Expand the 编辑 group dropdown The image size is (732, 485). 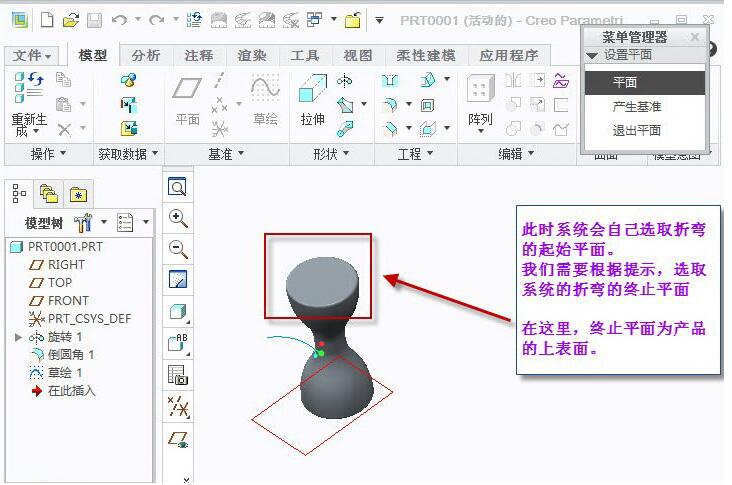(516, 154)
